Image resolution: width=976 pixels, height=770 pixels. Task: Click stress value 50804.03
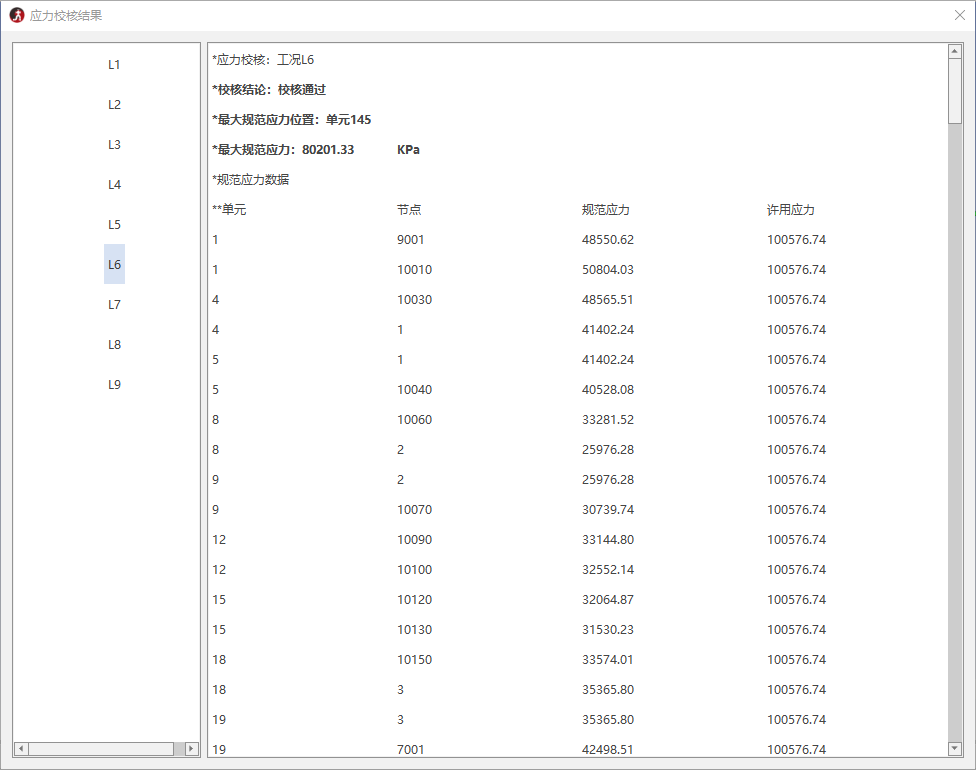[x=608, y=270]
